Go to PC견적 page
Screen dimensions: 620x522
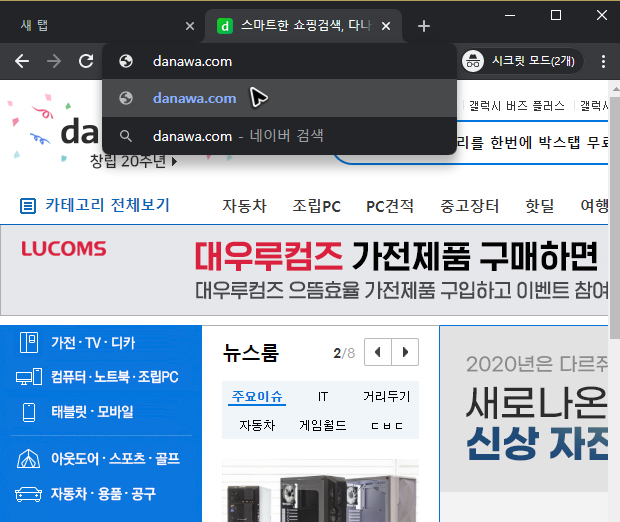tap(390, 206)
